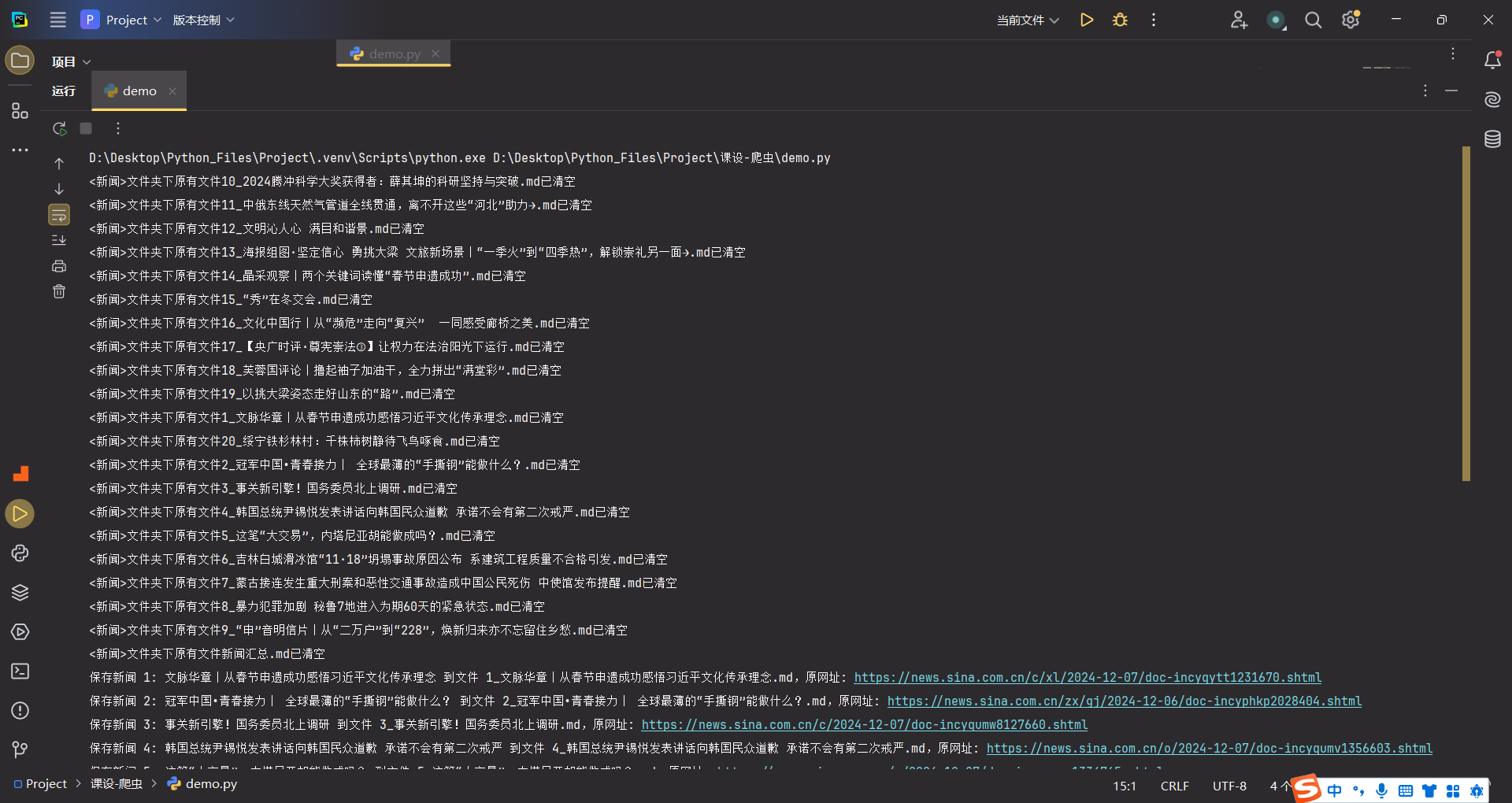The height and width of the screenshot is (803, 1512).
Task: Stop the running demo process
Action: [x=86, y=128]
